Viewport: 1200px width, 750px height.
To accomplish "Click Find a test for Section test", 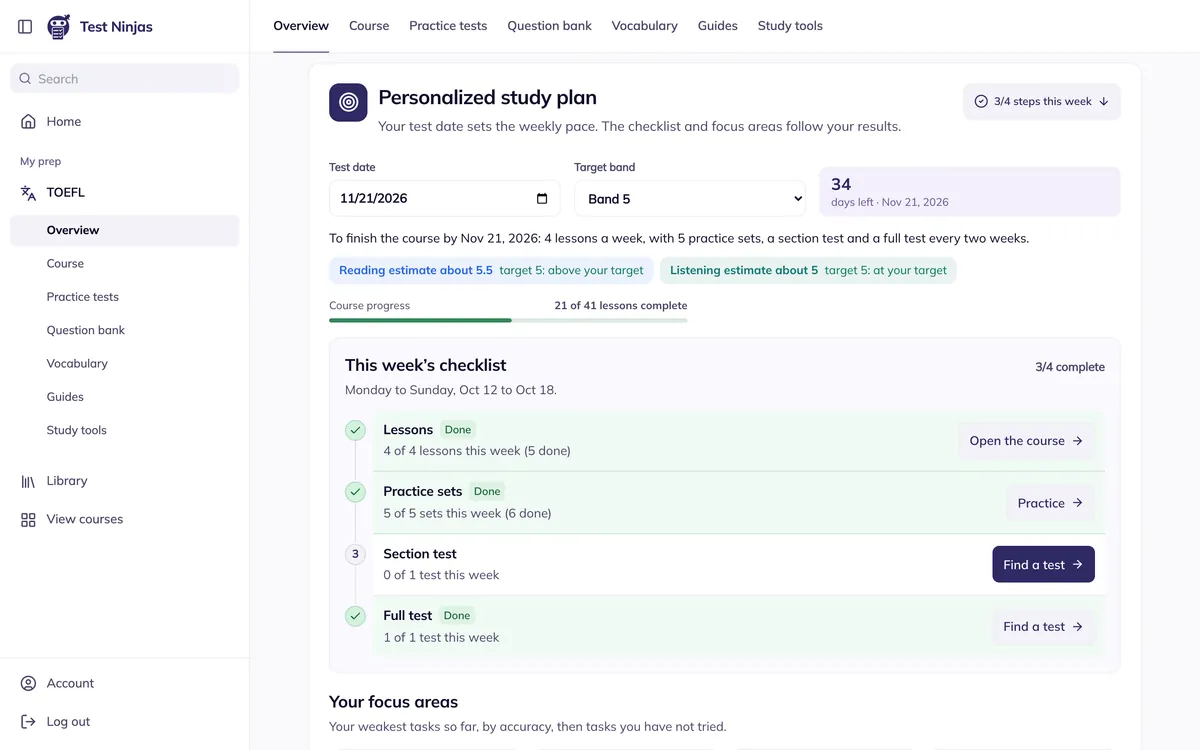I will tap(1043, 564).
